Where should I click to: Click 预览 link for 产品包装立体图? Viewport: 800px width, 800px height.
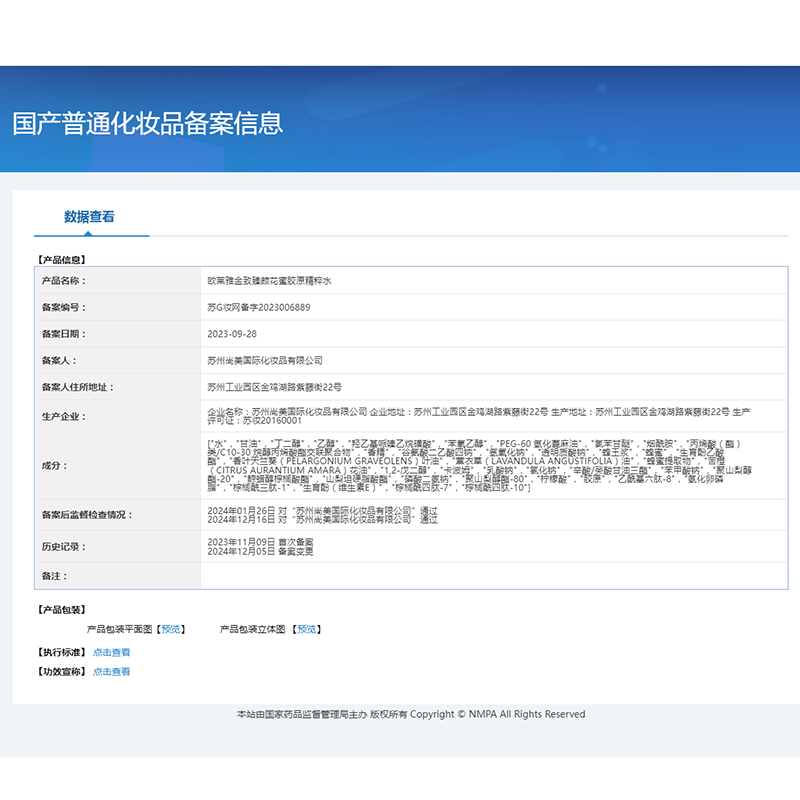[x=307, y=629]
